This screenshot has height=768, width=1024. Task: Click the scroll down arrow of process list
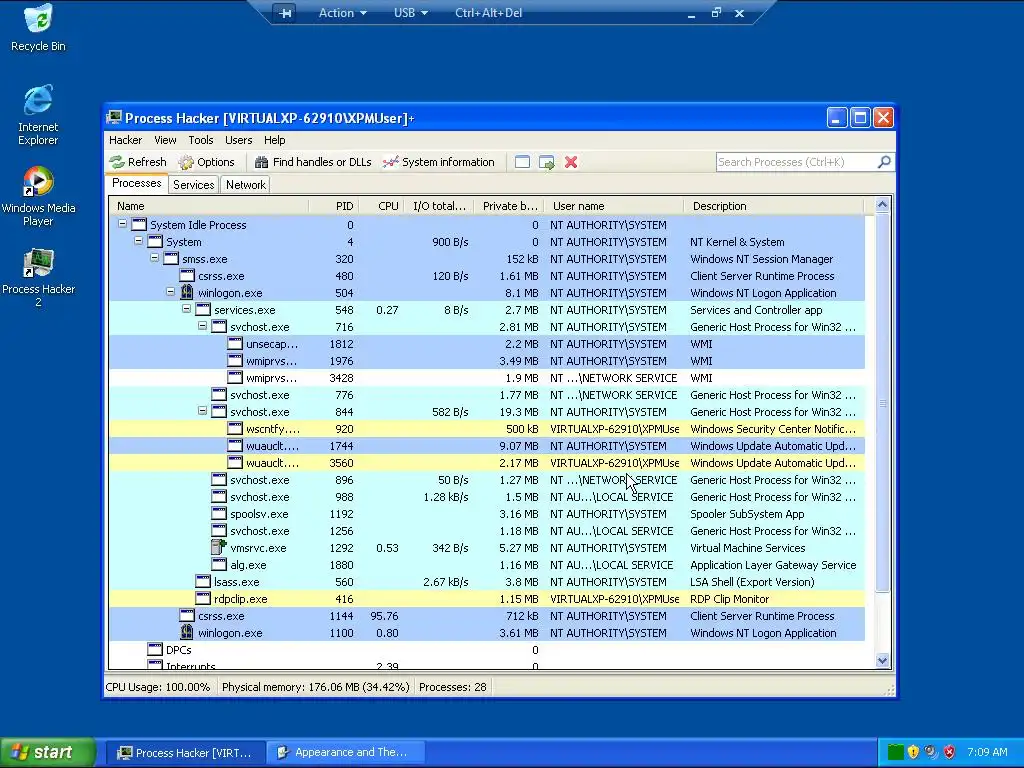[x=882, y=660]
